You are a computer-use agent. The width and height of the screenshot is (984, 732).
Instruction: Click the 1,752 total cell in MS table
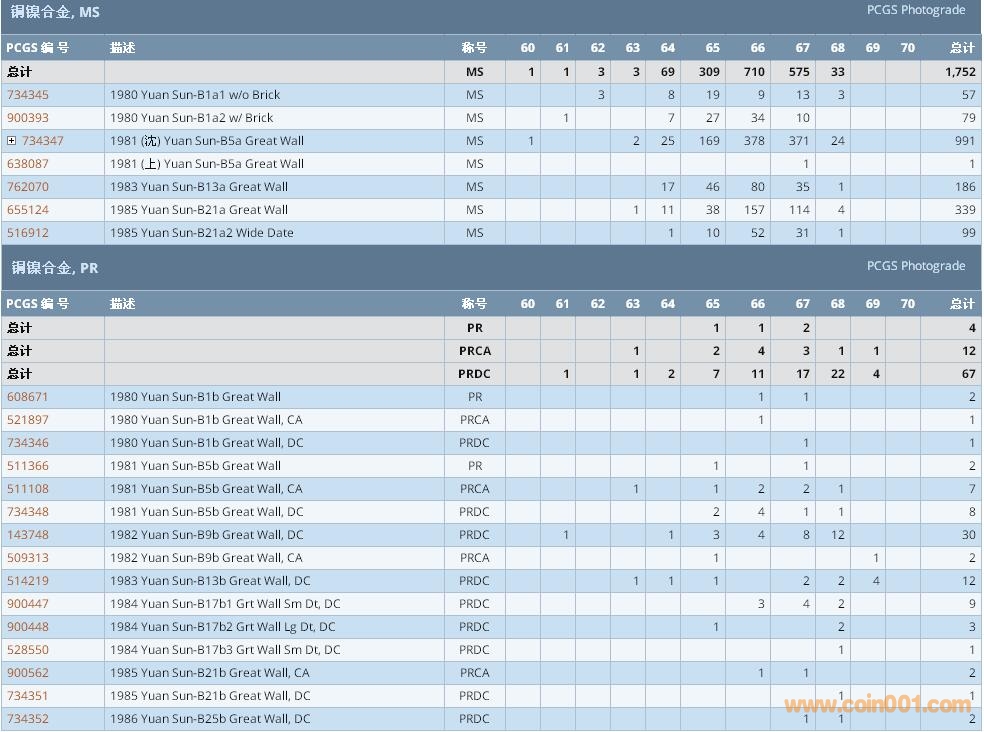click(x=959, y=72)
